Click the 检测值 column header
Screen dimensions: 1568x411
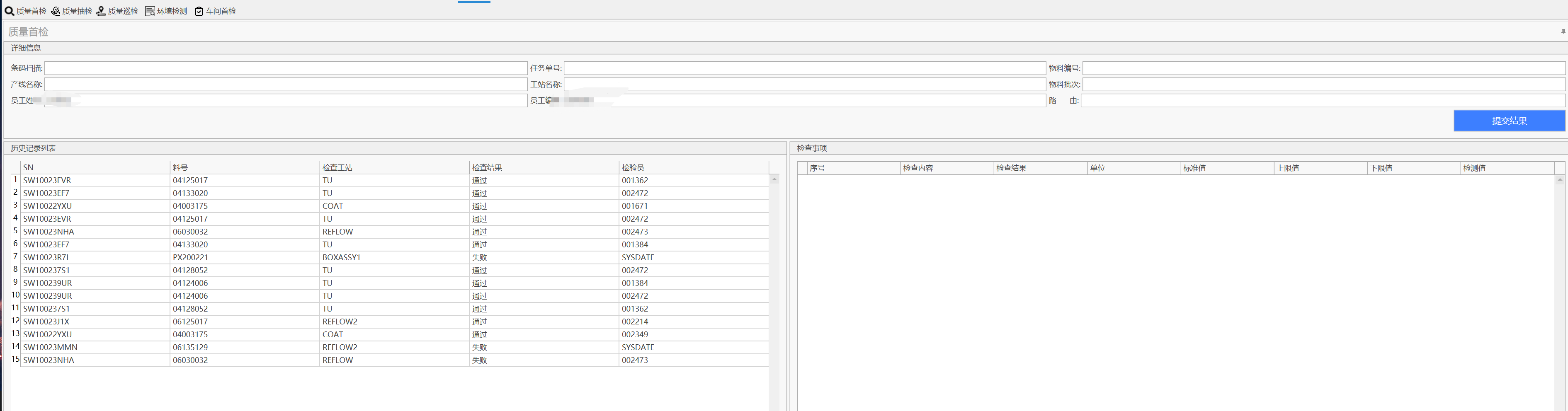click(1507, 168)
